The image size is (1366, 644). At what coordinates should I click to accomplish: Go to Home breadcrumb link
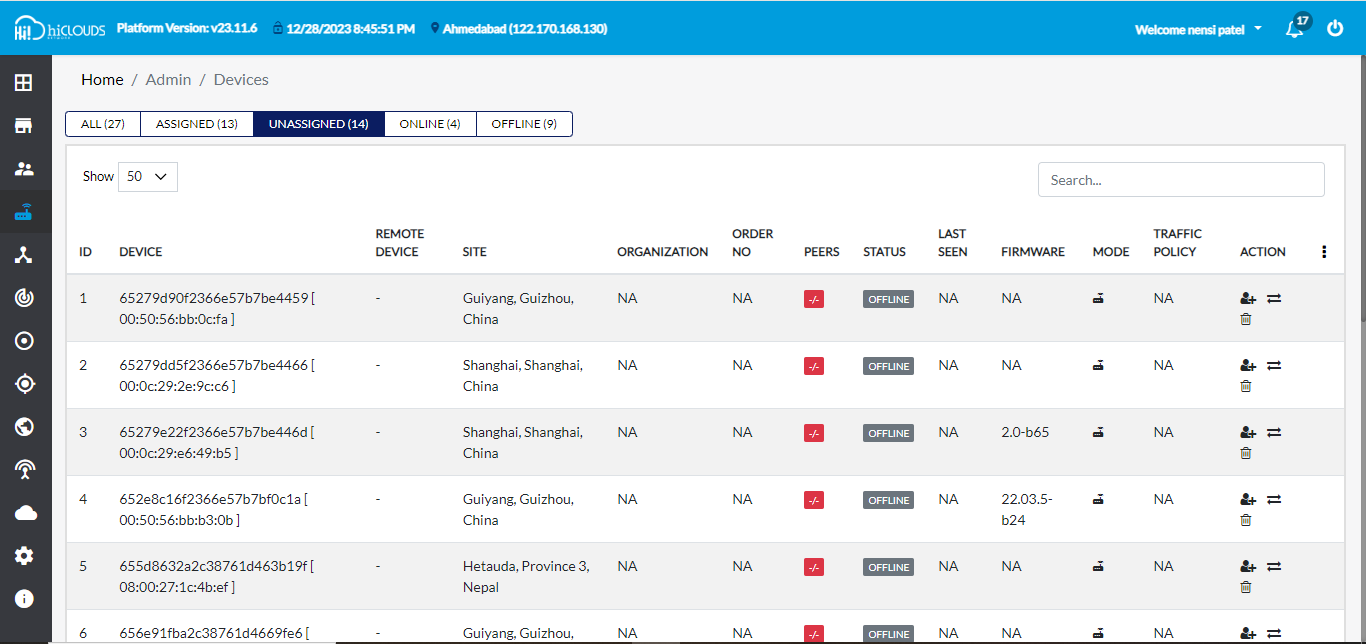pyautogui.click(x=102, y=79)
